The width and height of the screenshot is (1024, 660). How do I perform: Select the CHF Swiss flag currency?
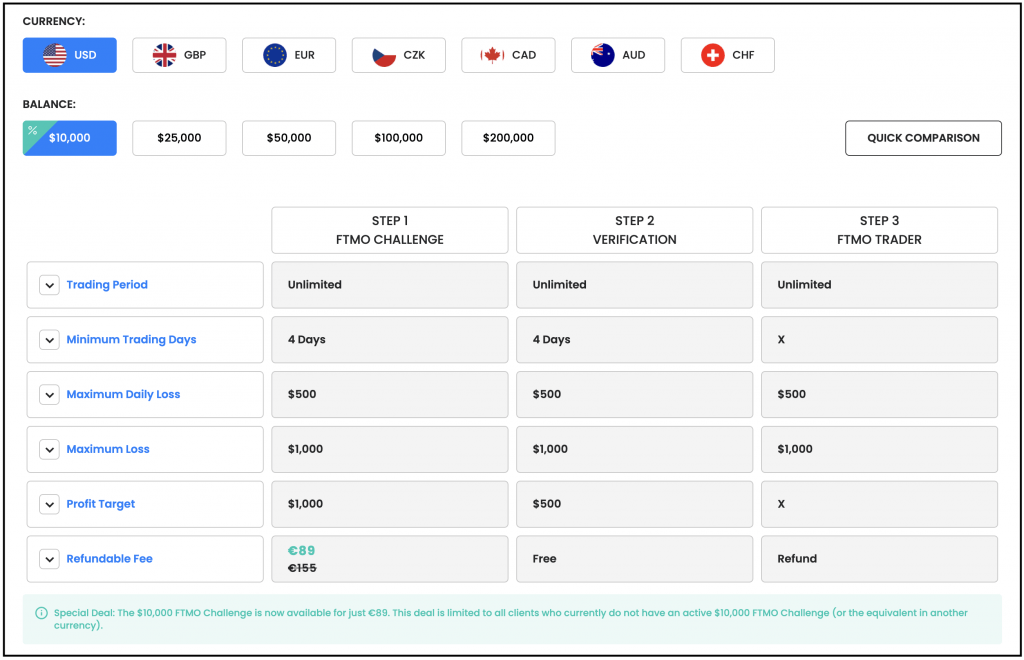[727, 55]
